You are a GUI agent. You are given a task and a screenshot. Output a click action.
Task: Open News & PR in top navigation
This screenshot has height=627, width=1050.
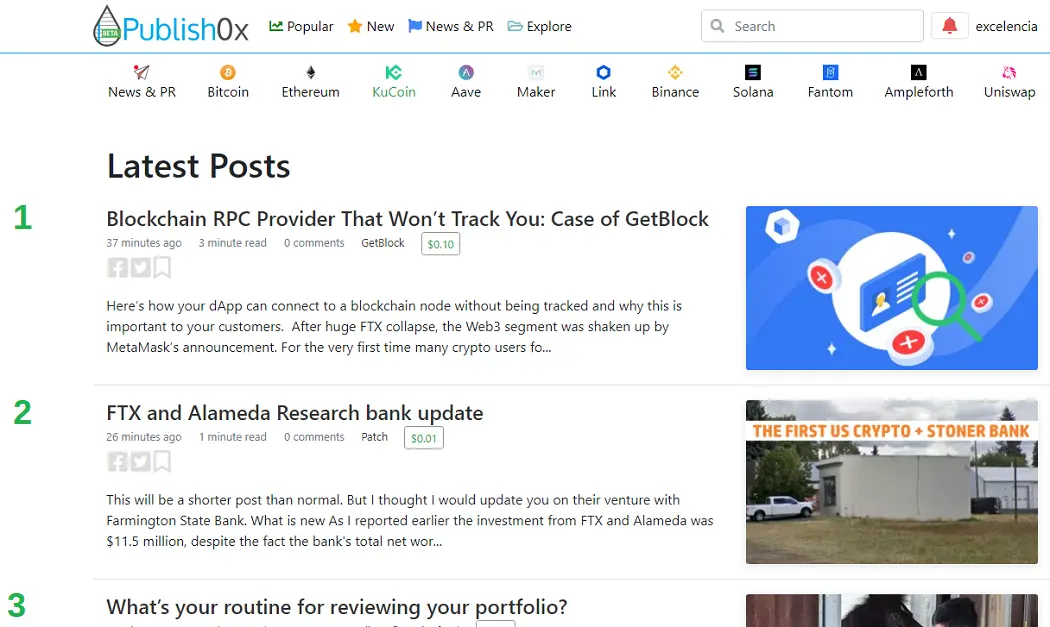click(x=451, y=26)
